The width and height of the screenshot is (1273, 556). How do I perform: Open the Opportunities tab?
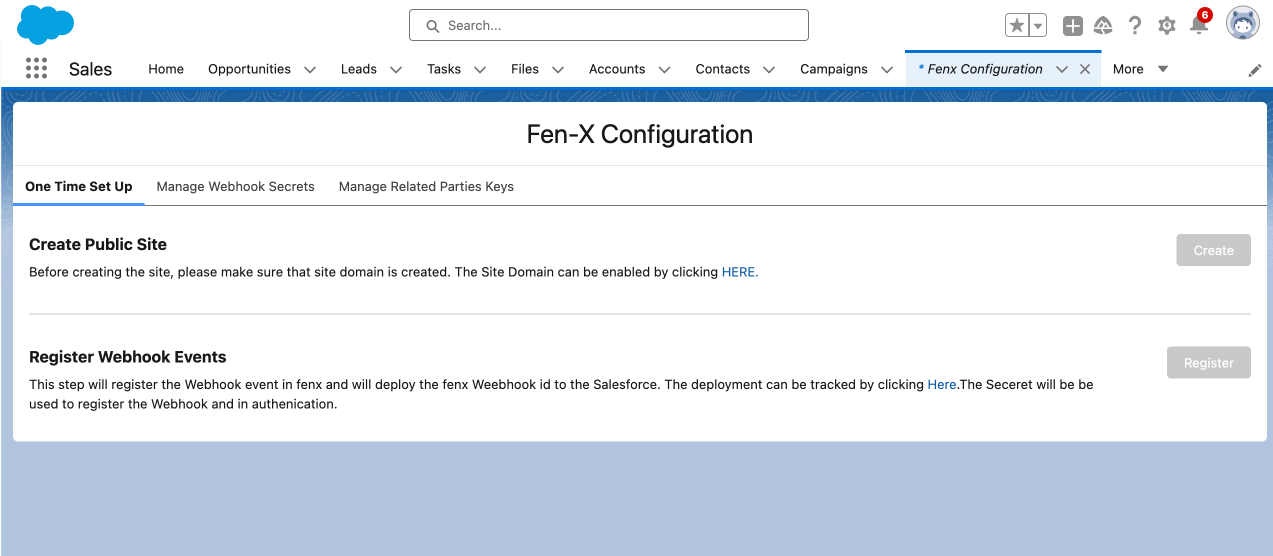[249, 69]
